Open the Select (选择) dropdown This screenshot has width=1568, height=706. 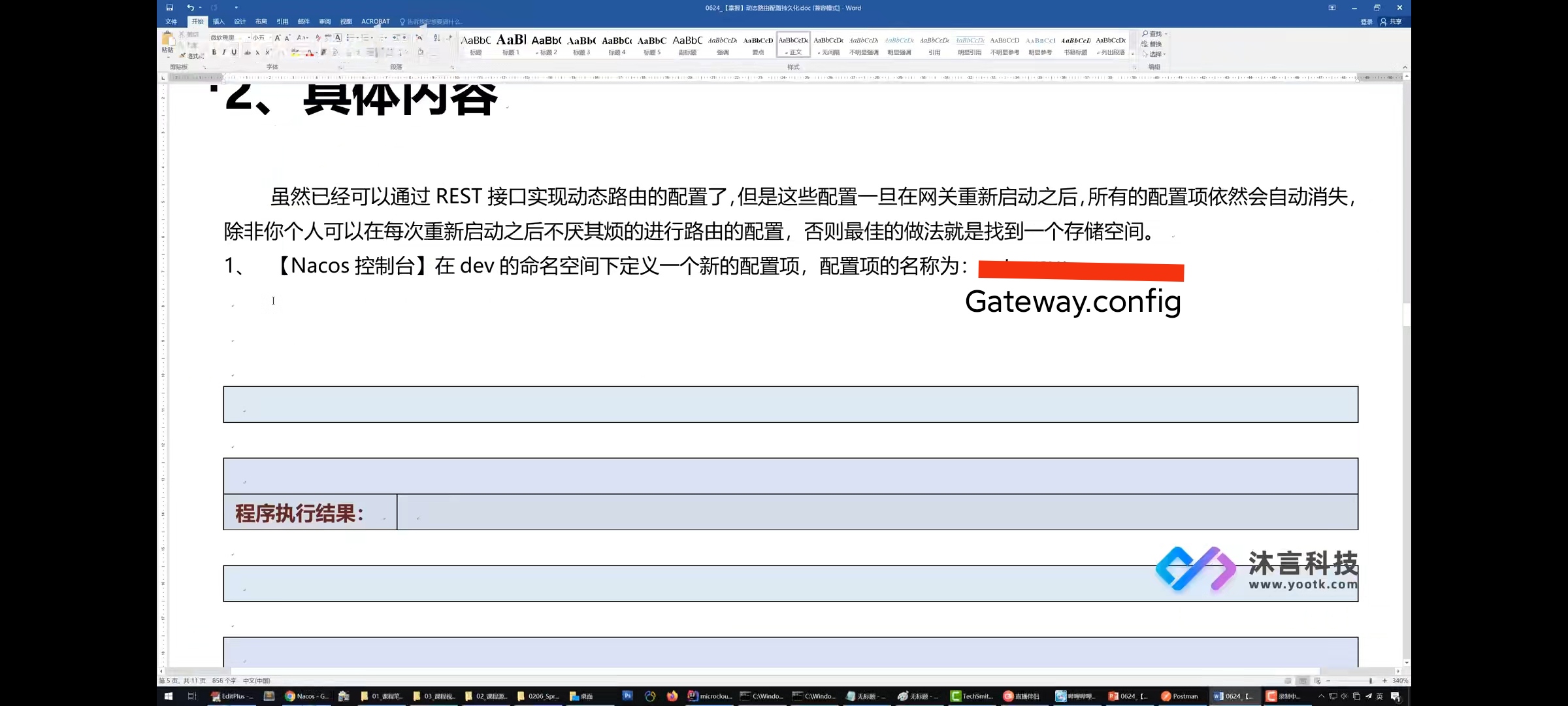pyautogui.click(x=1155, y=54)
